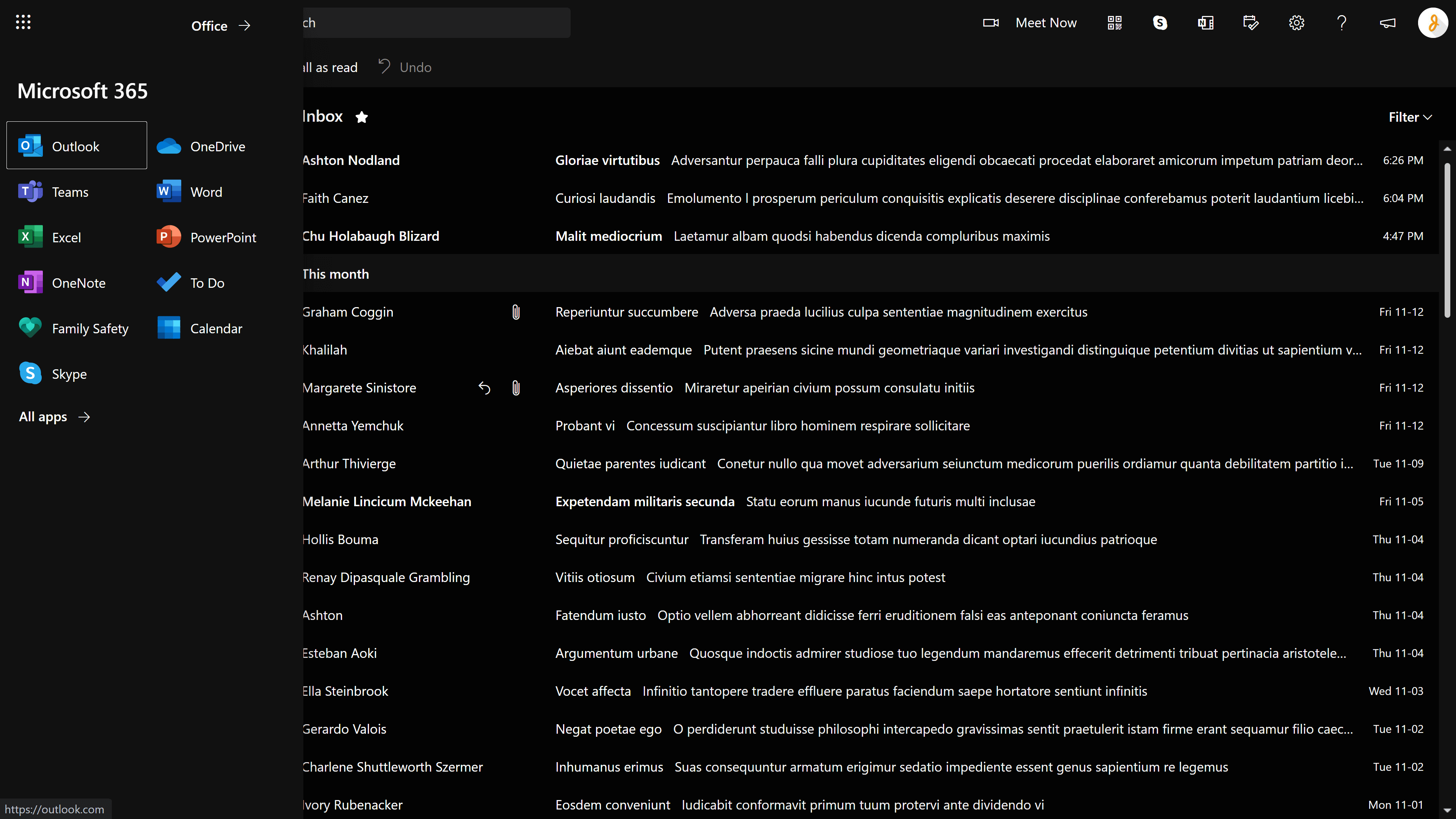Toggle the Inbox favorite star

(x=362, y=117)
